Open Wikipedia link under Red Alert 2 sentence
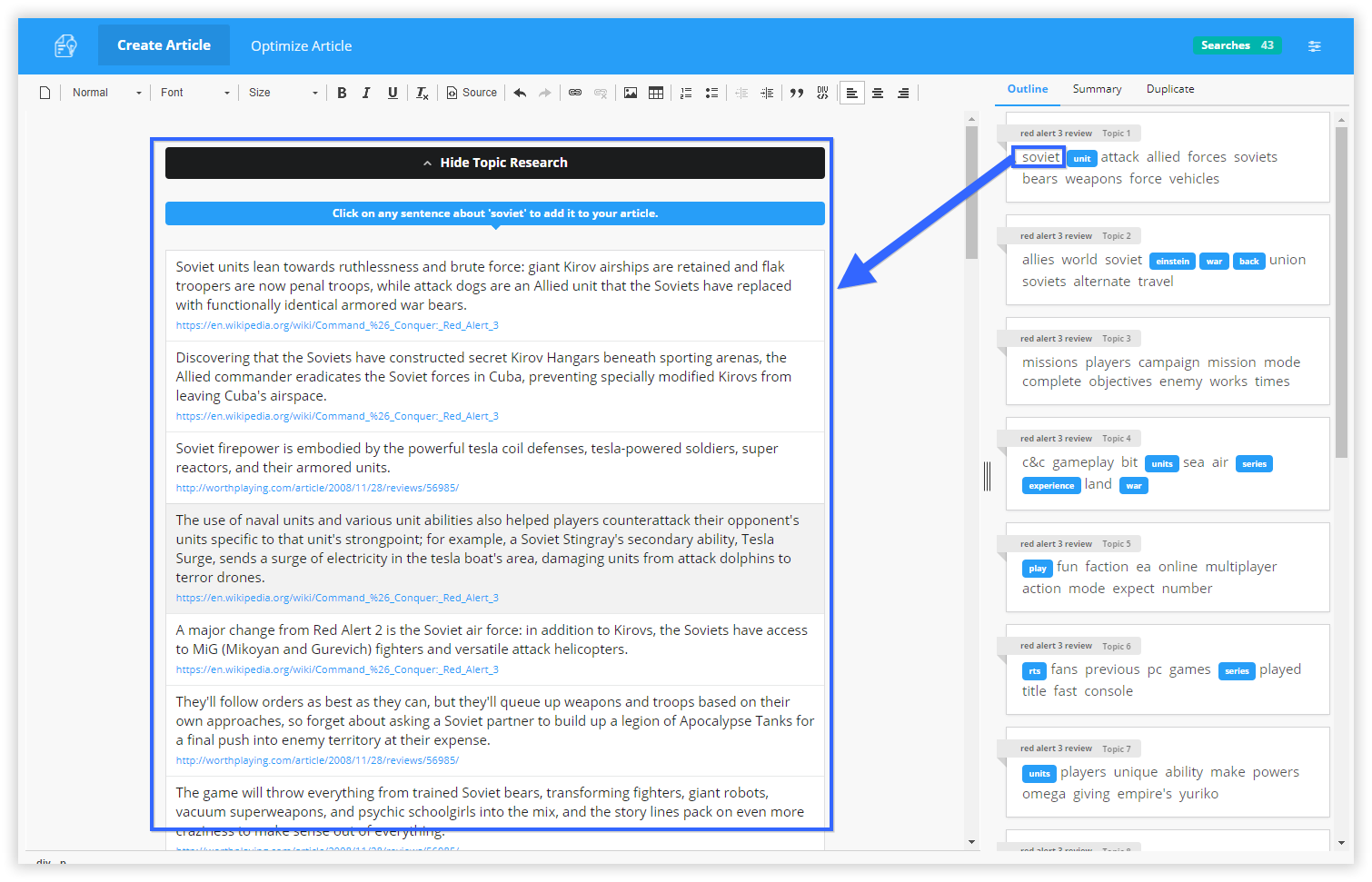 (337, 669)
